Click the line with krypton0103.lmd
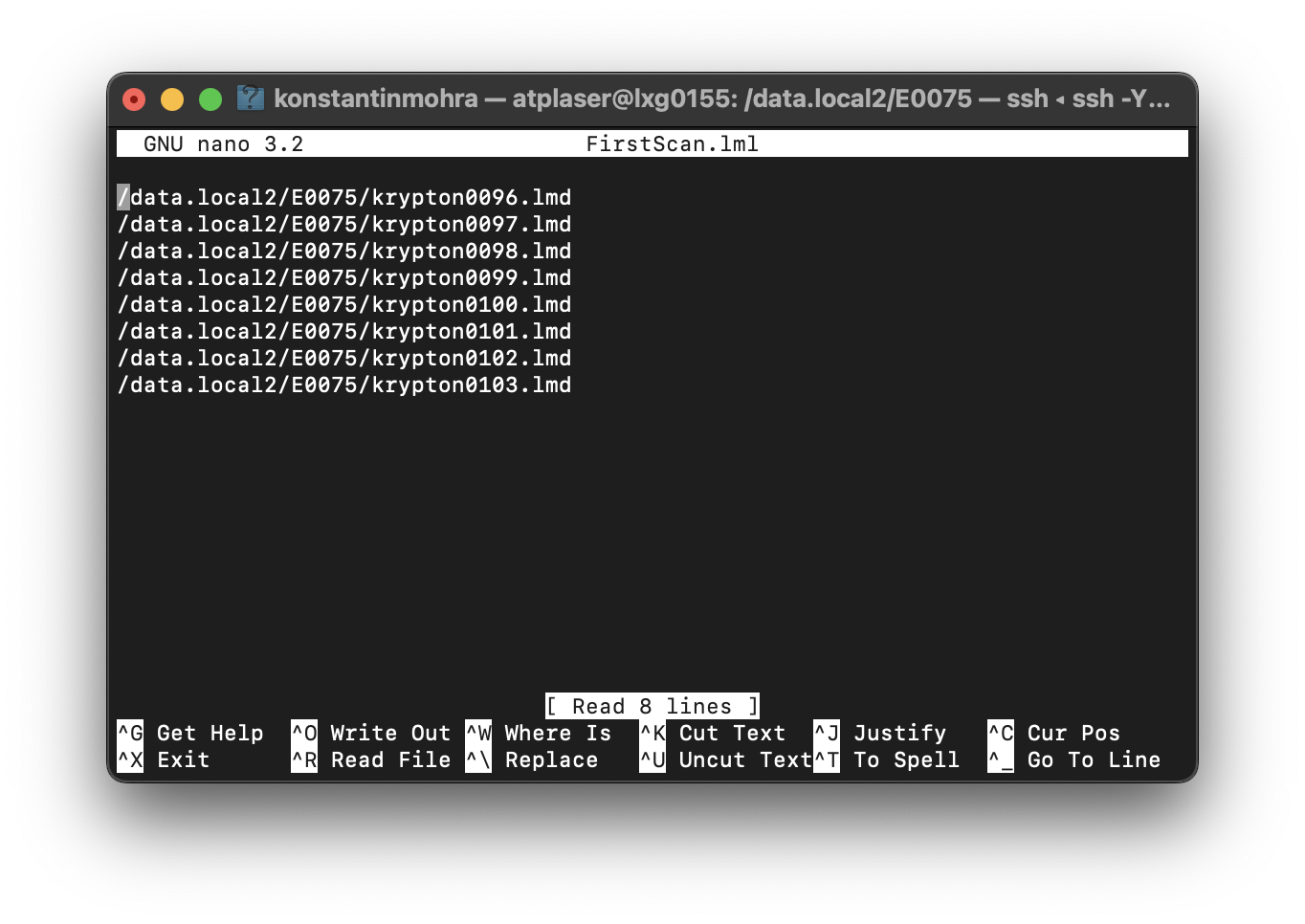The image size is (1305, 924). (x=344, y=385)
